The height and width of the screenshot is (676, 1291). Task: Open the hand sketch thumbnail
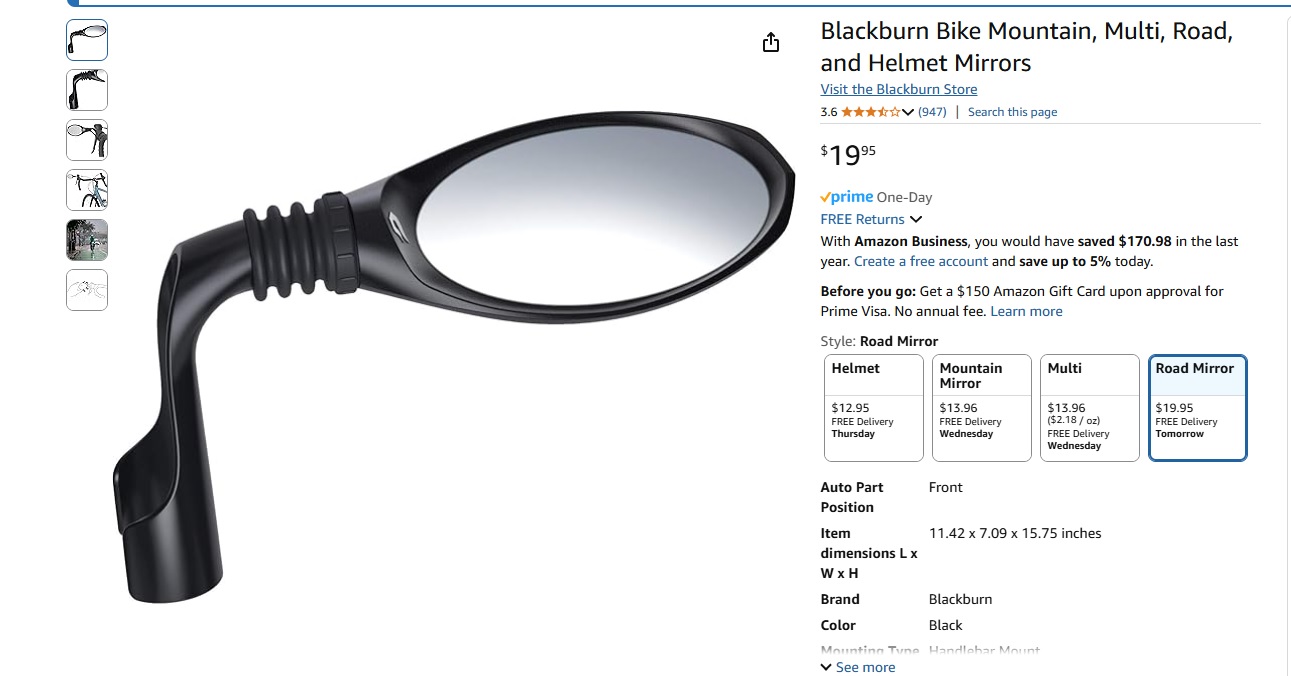87,290
